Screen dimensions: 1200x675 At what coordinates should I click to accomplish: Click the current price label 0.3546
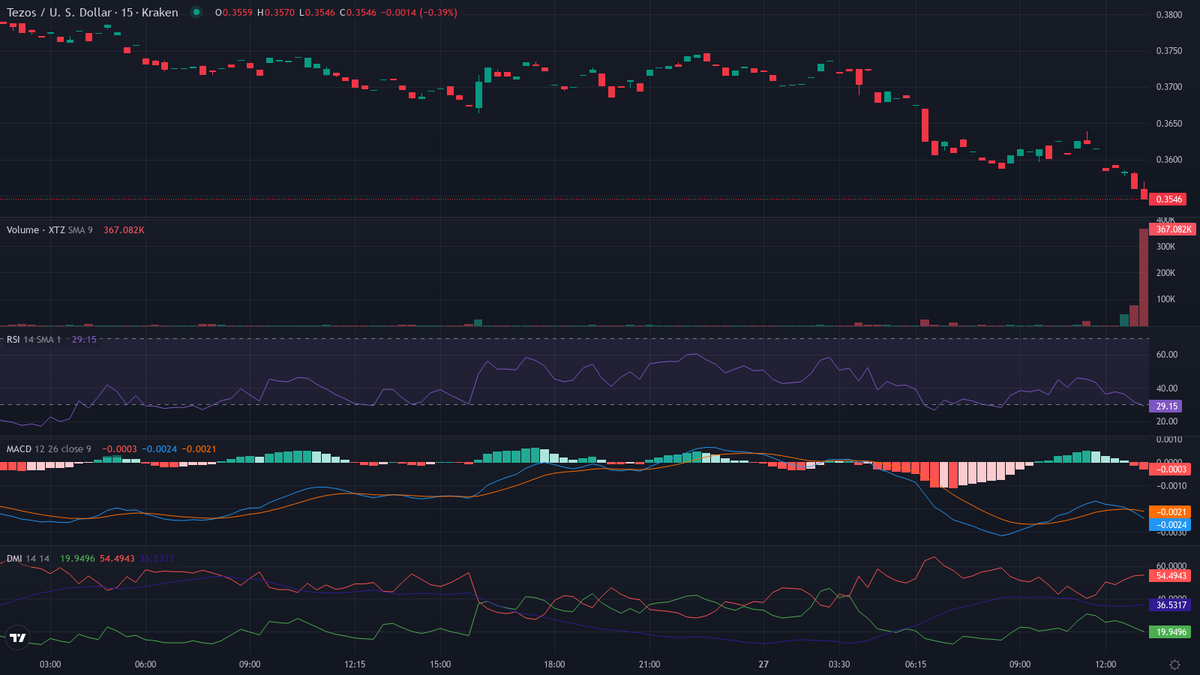pyautogui.click(x=1169, y=199)
